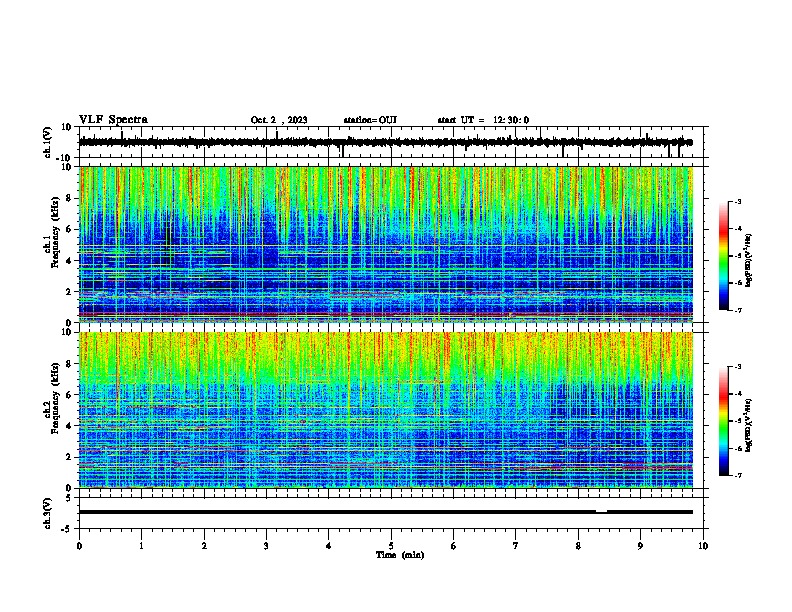Image resolution: width=792 pixels, height=612 pixels.
Task: Click the 'ch.1(V)' waveform axis label
Action: click(48, 142)
